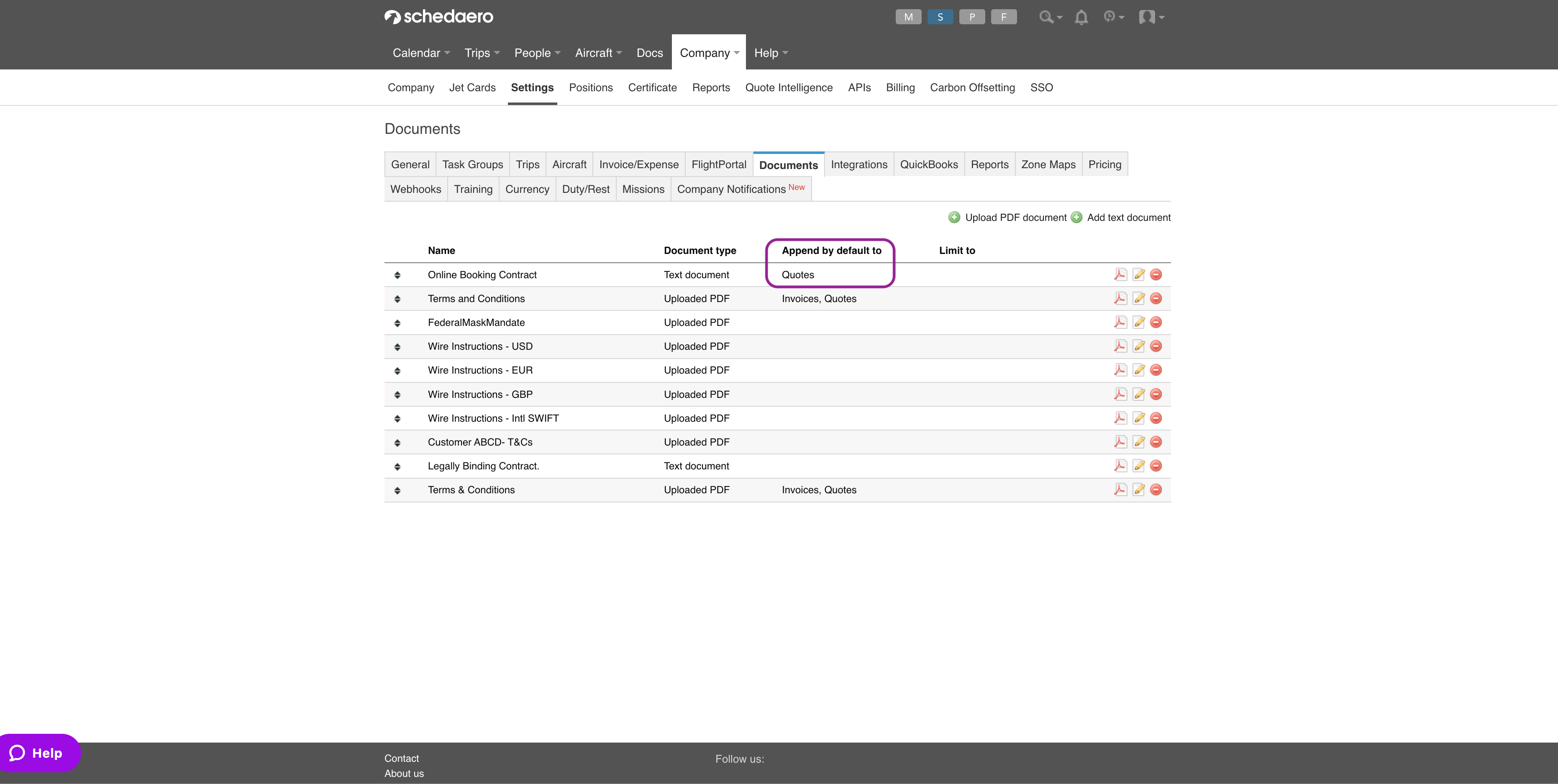This screenshot has height=784, width=1558.
Task: Switch to the General settings tab
Action: point(410,164)
